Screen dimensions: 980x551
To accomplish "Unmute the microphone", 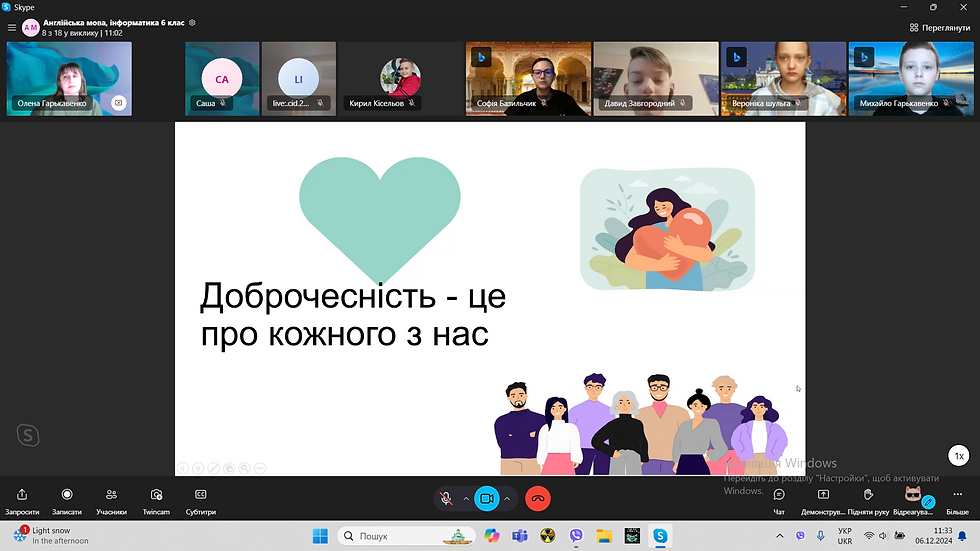I will pos(446,499).
